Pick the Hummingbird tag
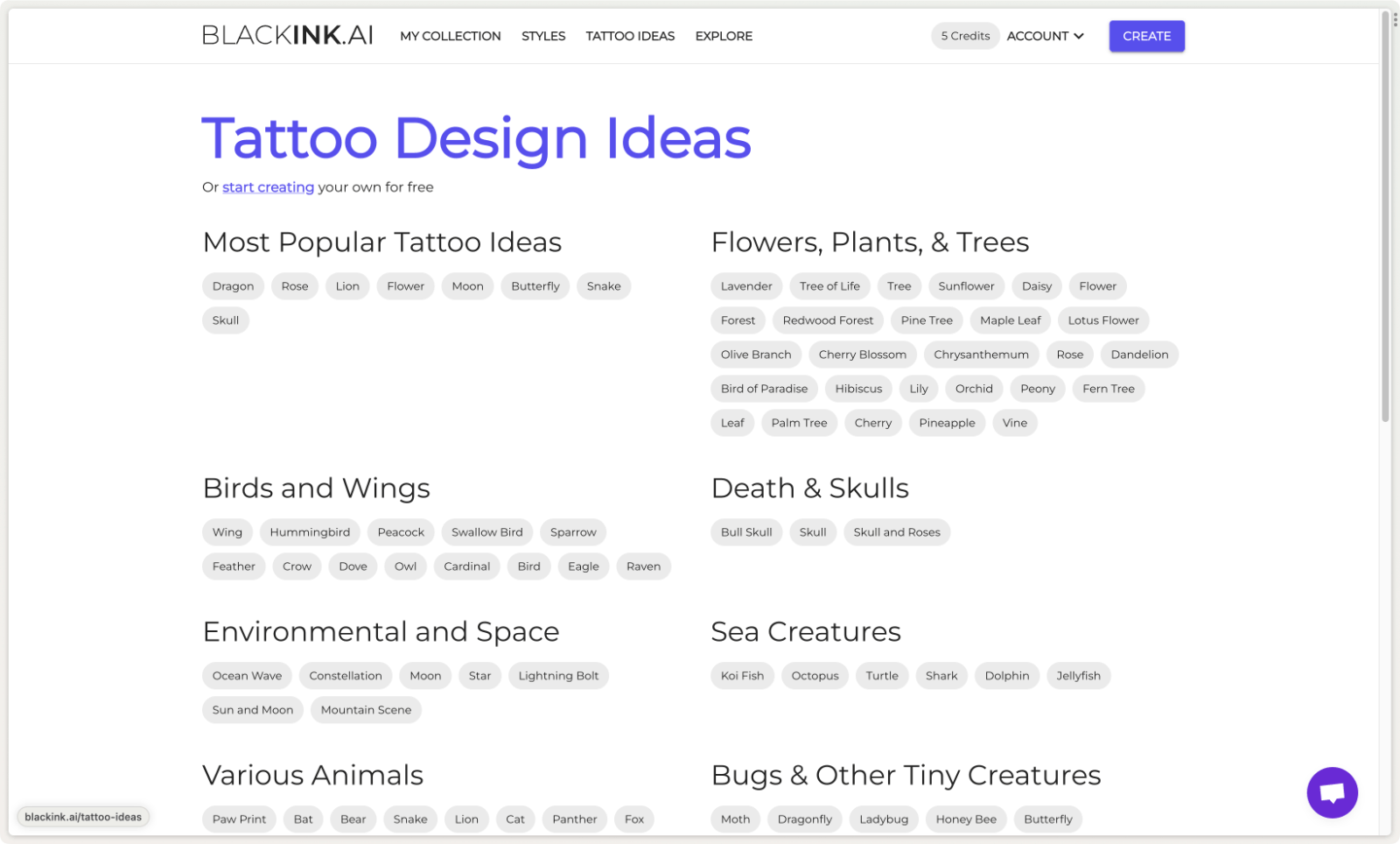The image size is (1400, 844). click(x=310, y=532)
